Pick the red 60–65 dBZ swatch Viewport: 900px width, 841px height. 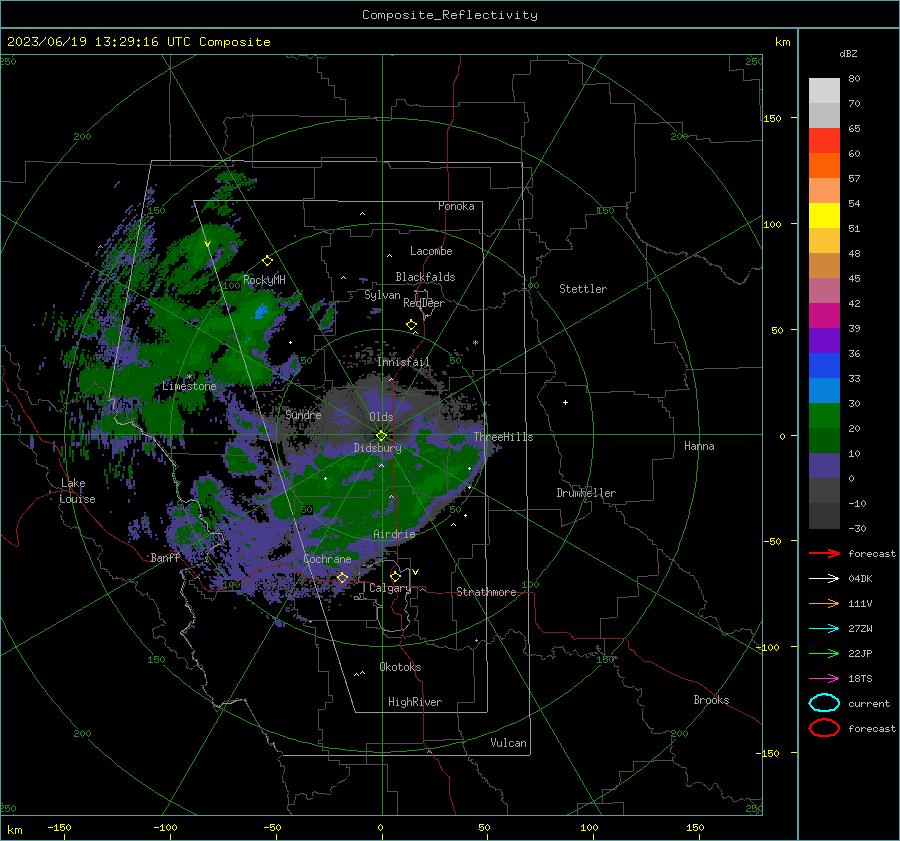tap(824, 141)
